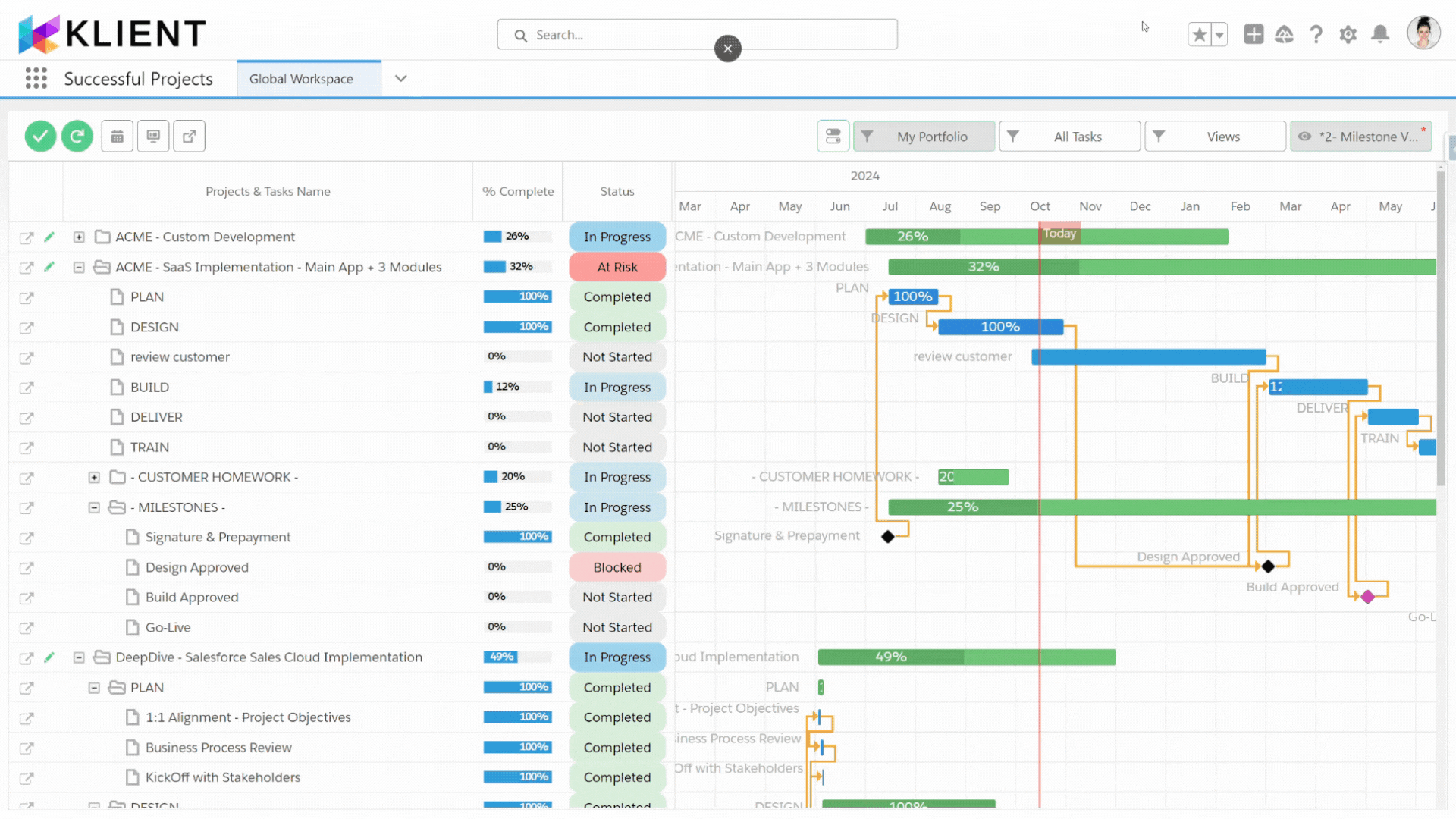Click the app launcher grid icon near Successful Projects
This screenshot has width=1456, height=819.
click(36, 78)
